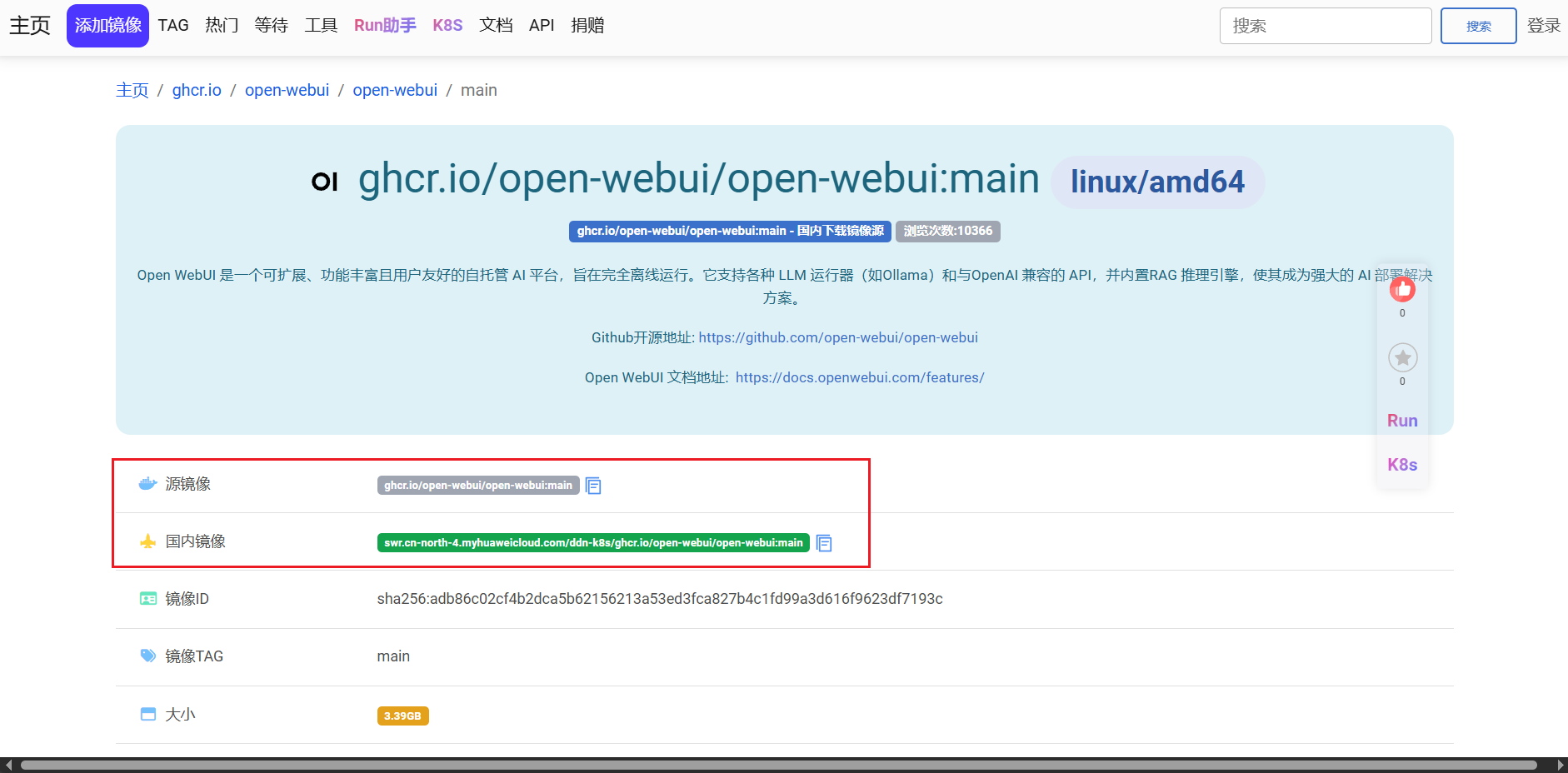Click the 3.39GB size badge
This screenshot has height=773, width=1568.
click(402, 716)
